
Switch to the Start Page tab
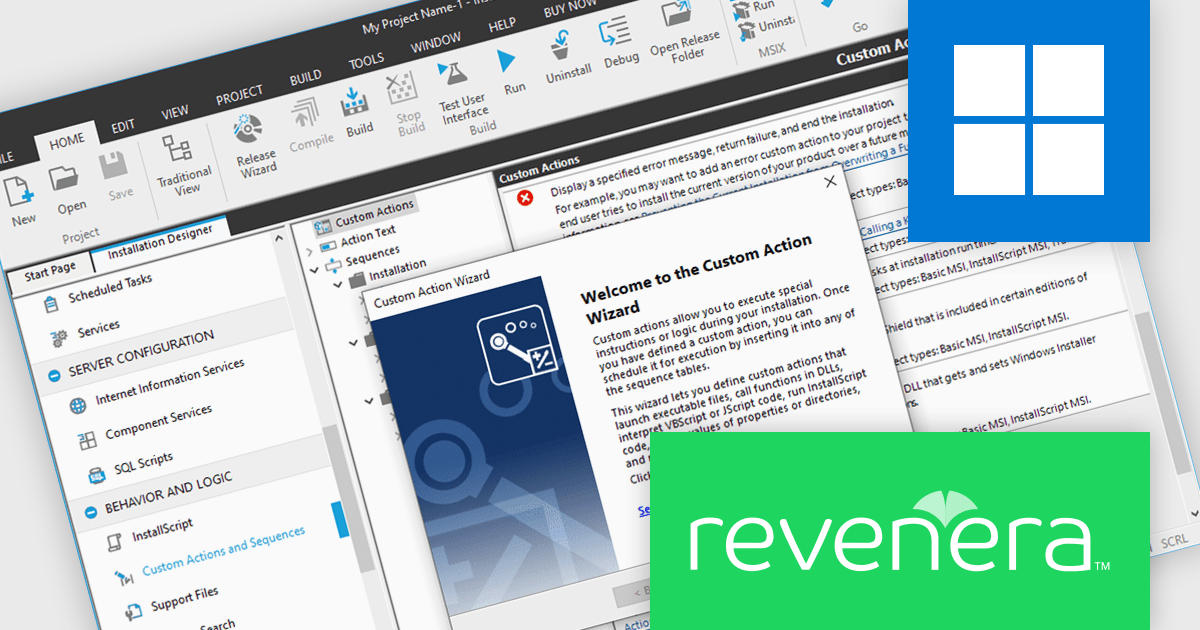point(50,270)
